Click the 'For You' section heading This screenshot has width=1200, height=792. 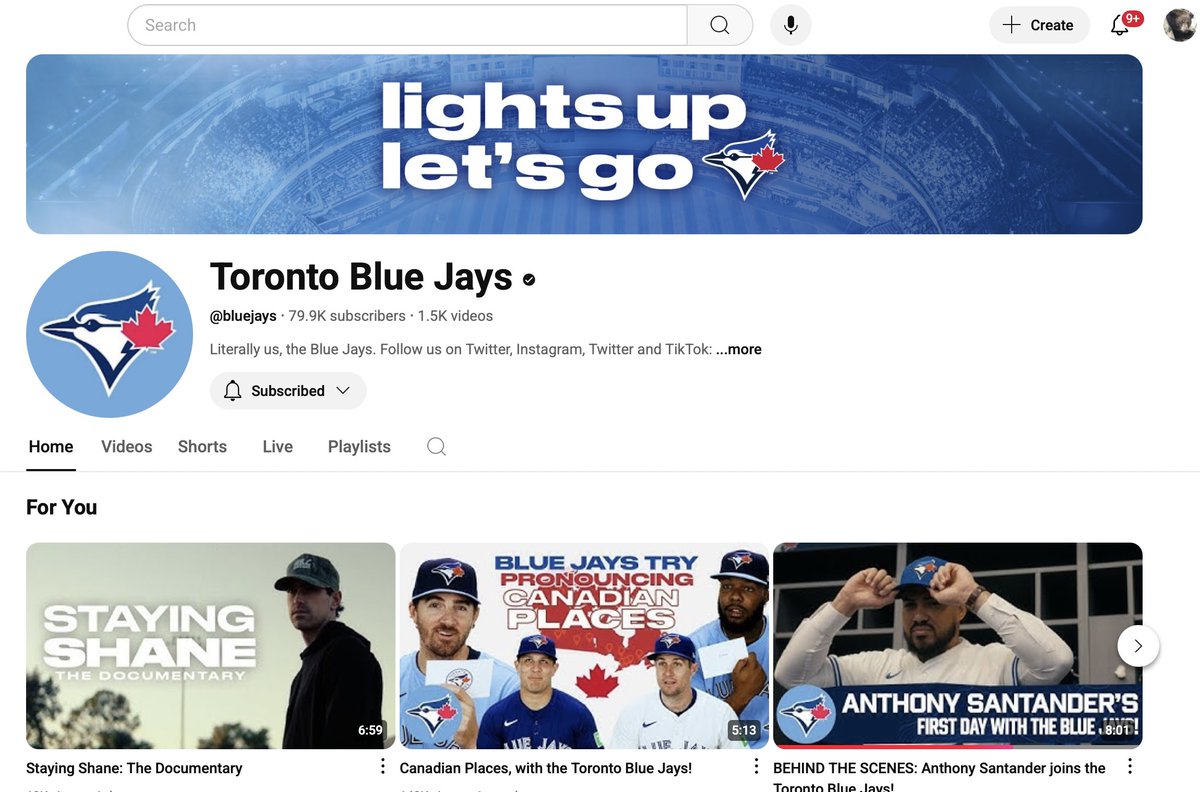coord(62,507)
